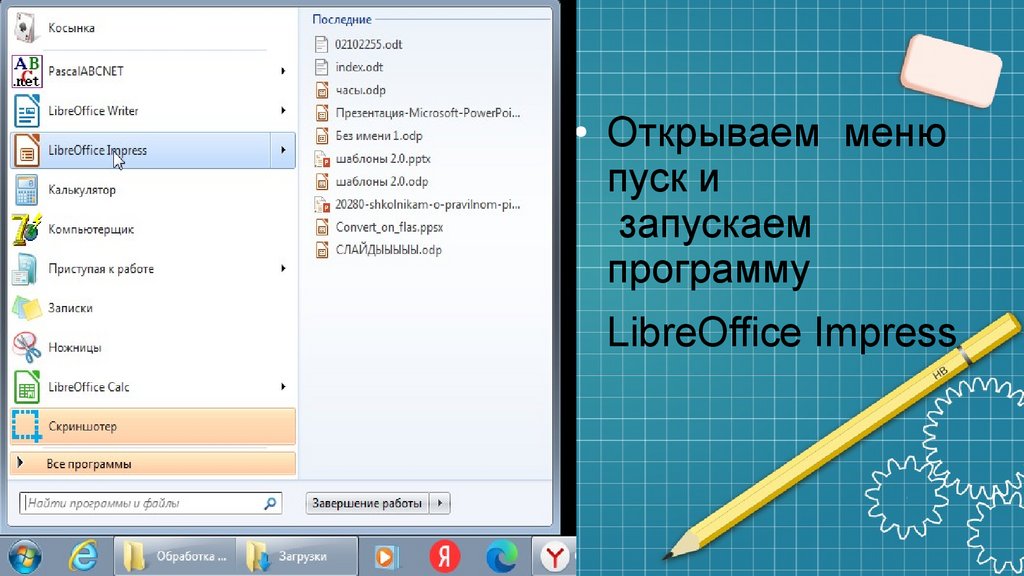Open Калькулятор from the Start menu
The height and width of the screenshot is (576, 1024).
click(153, 190)
